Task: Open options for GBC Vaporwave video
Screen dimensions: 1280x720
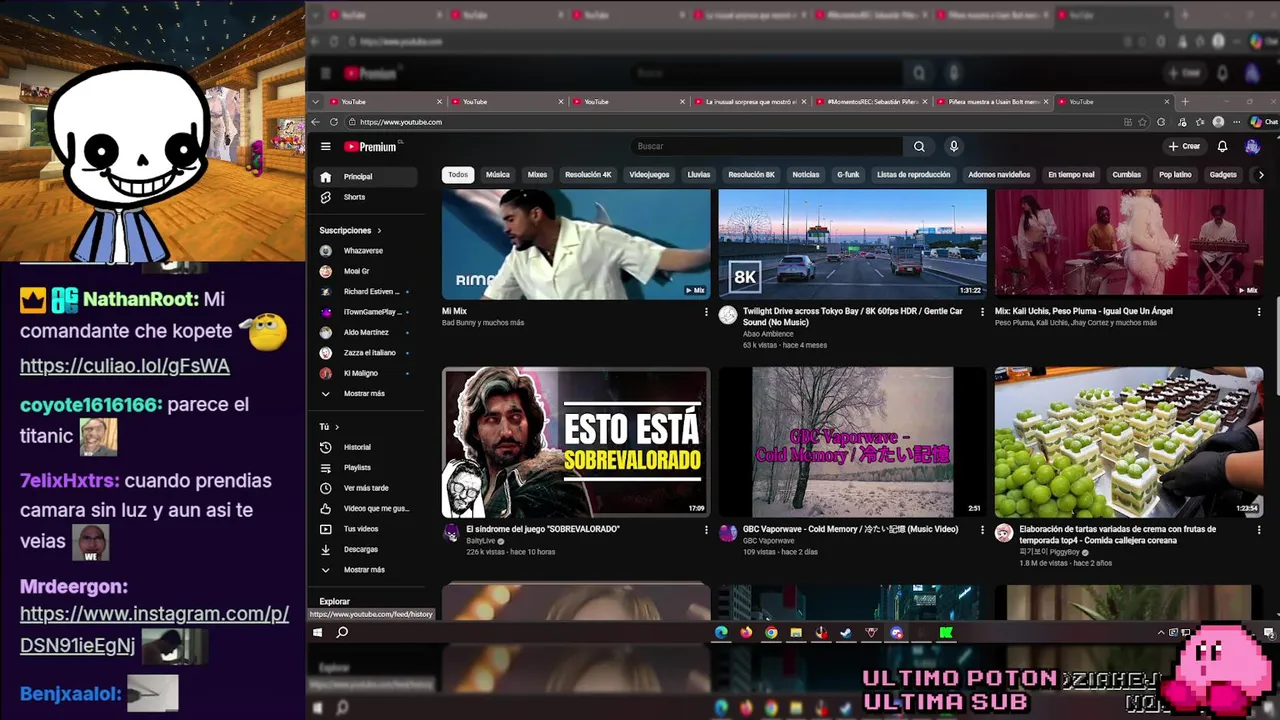Action: pyautogui.click(x=982, y=529)
